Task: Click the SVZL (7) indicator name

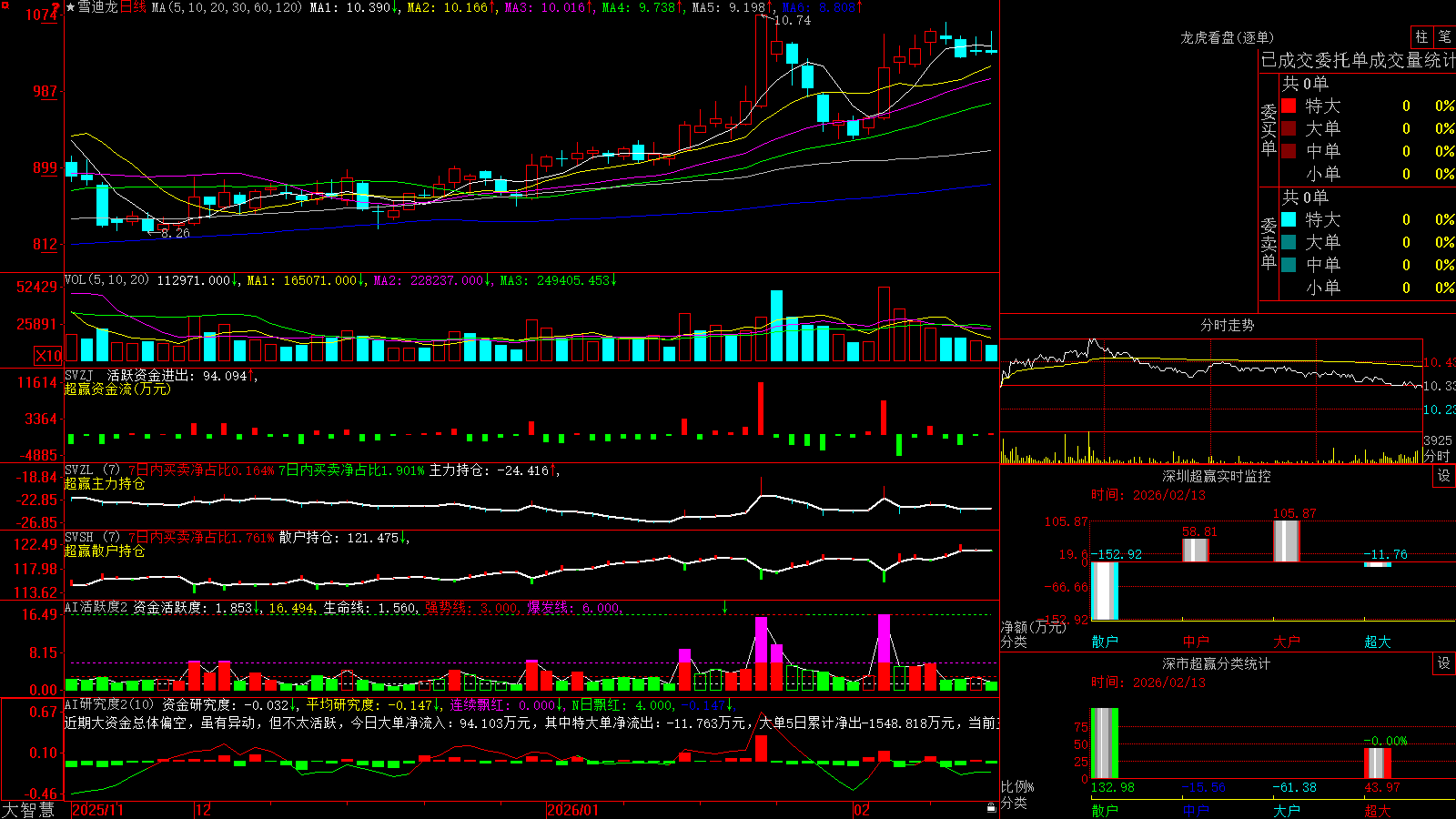Action: 92,470
